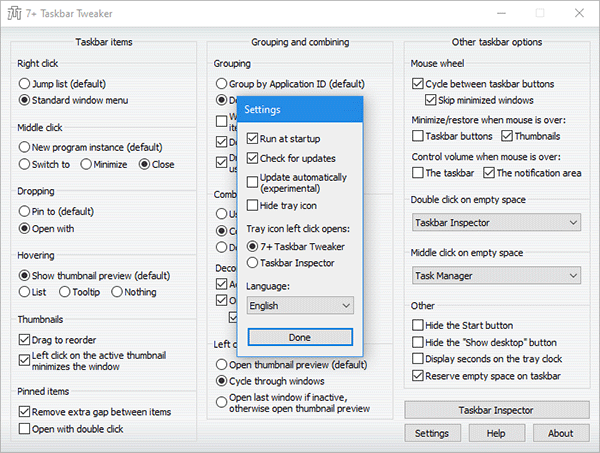Select Taskbar Inspector tray icon radio option
The height and width of the screenshot is (453, 600).
pyautogui.click(x=253, y=263)
